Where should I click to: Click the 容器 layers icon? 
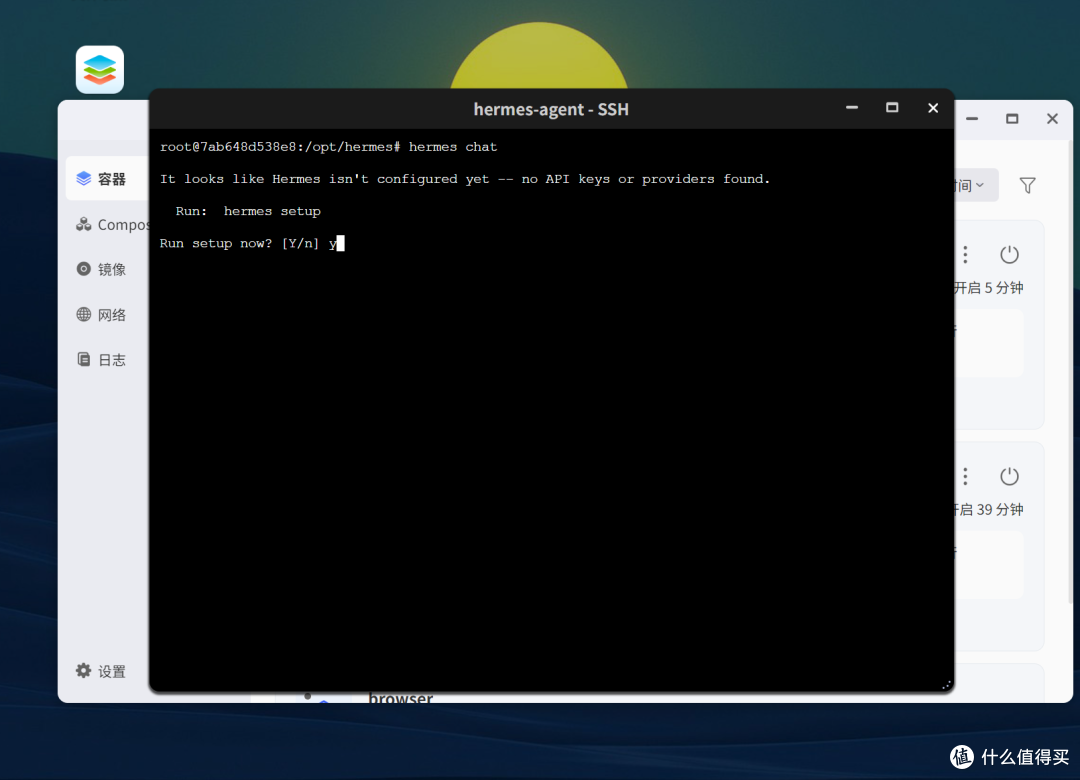pos(84,178)
